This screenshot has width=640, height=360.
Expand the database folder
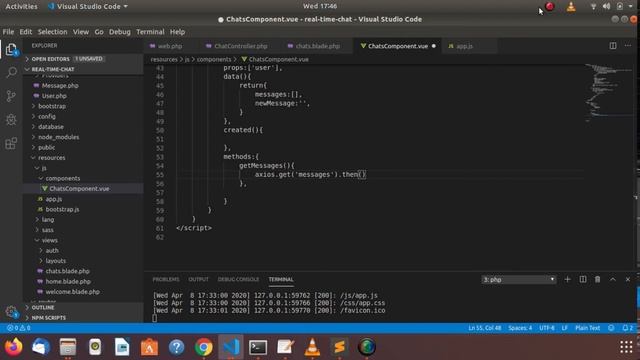click(x=51, y=127)
